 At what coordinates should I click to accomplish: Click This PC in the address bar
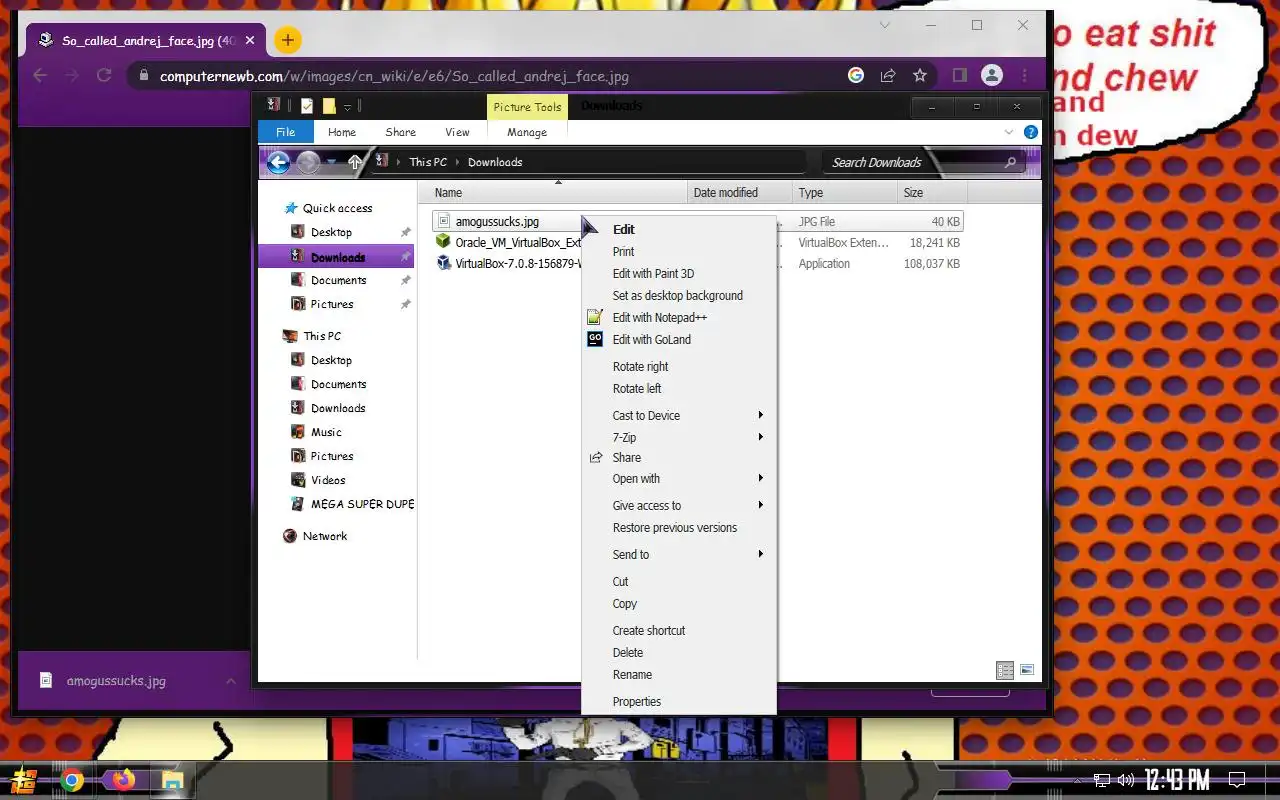tap(428, 162)
